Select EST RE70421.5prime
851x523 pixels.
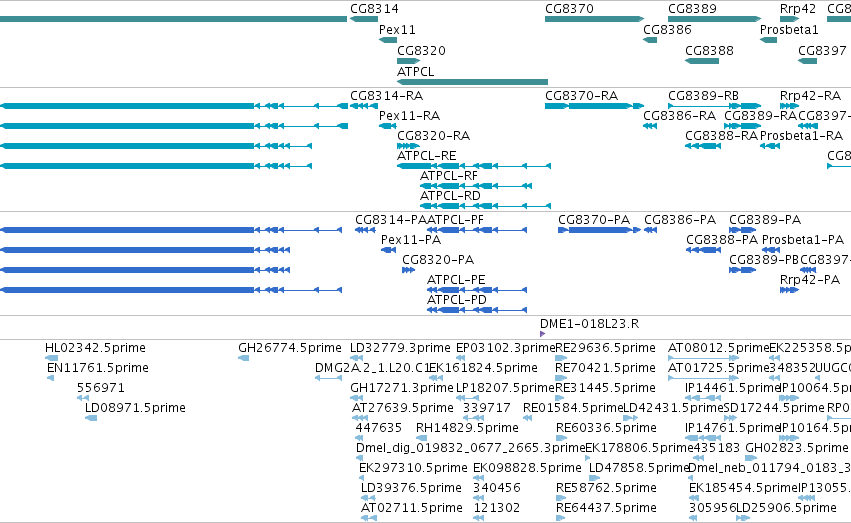click(x=605, y=368)
